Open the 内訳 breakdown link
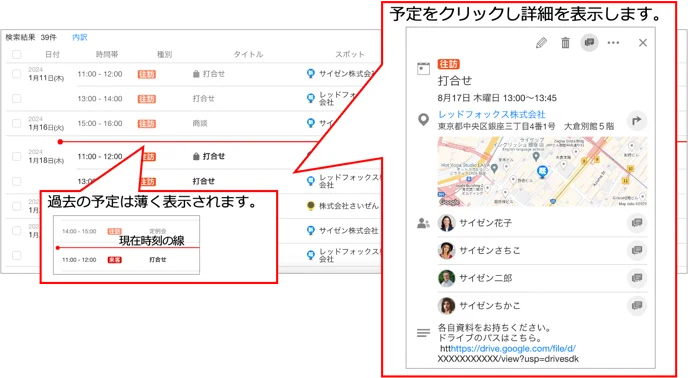This screenshot has width=688, height=378. click(x=80, y=37)
